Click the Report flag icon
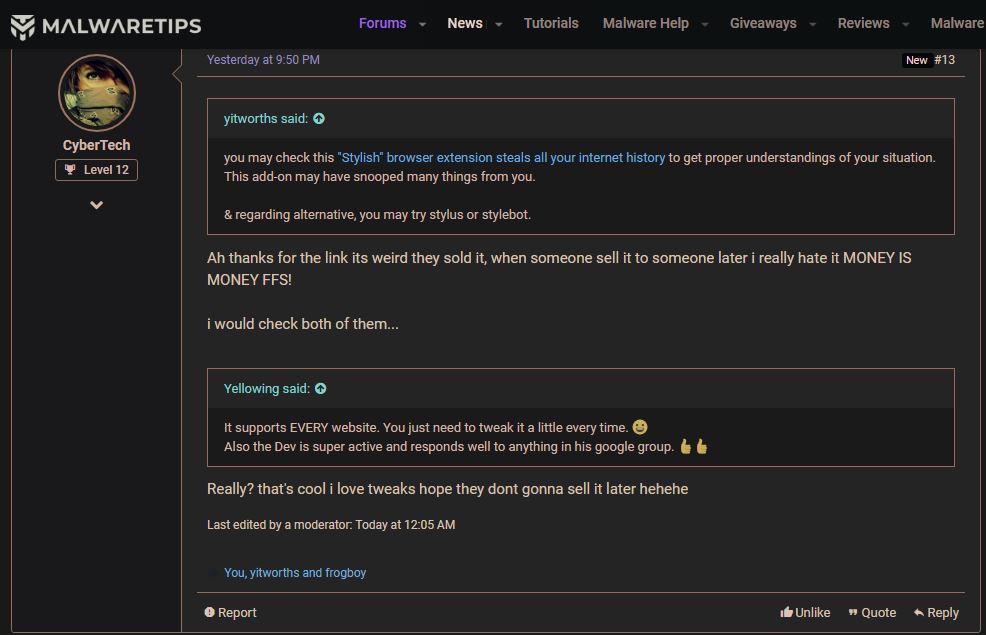Screen dimensions: 986x635 (210, 612)
